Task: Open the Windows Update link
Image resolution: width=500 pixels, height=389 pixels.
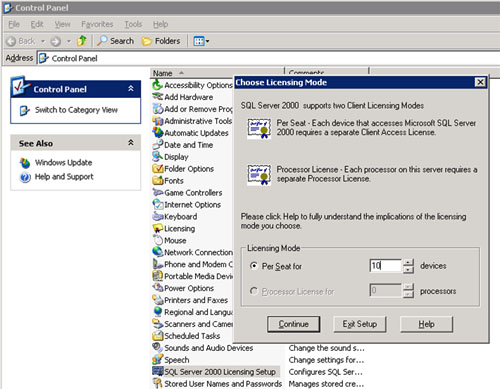Action: point(63,162)
